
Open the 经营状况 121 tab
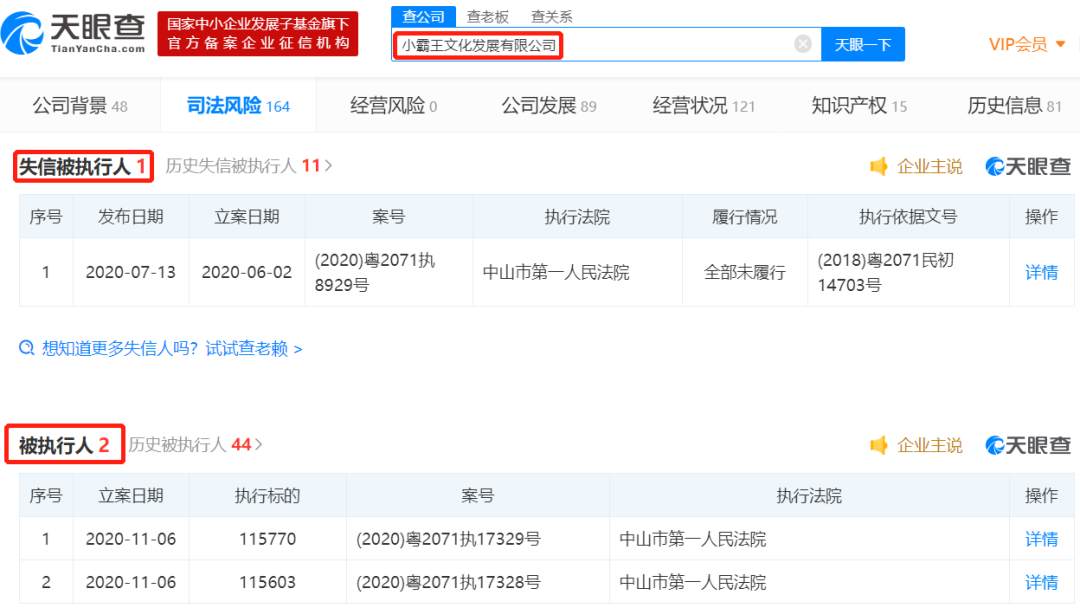point(704,105)
